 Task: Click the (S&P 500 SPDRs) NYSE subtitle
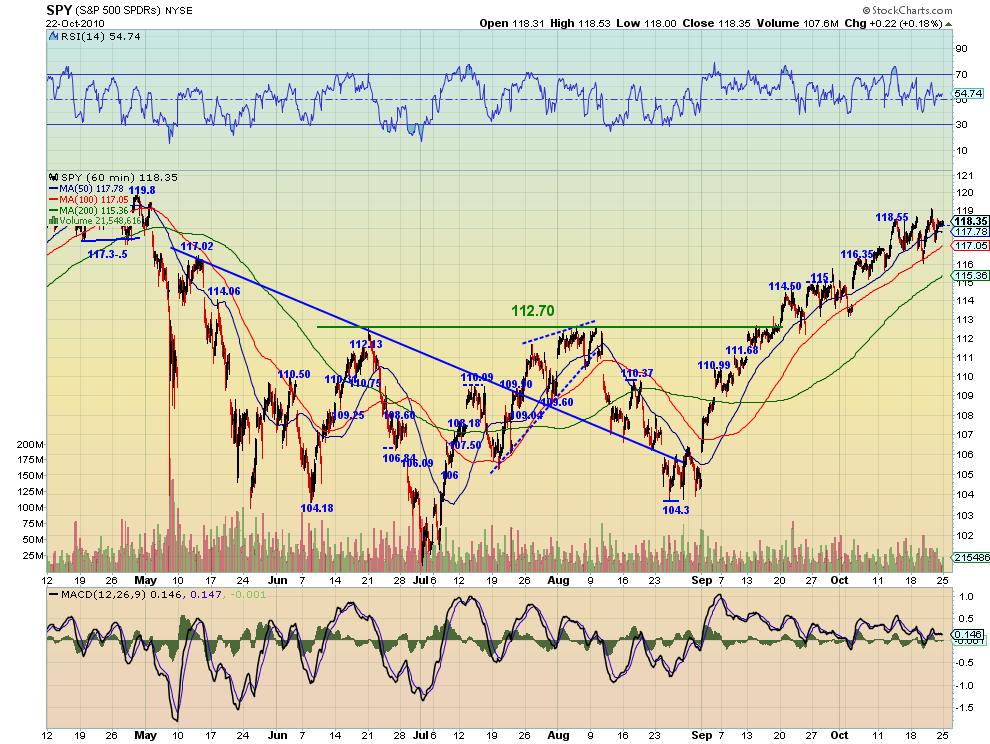(134, 11)
